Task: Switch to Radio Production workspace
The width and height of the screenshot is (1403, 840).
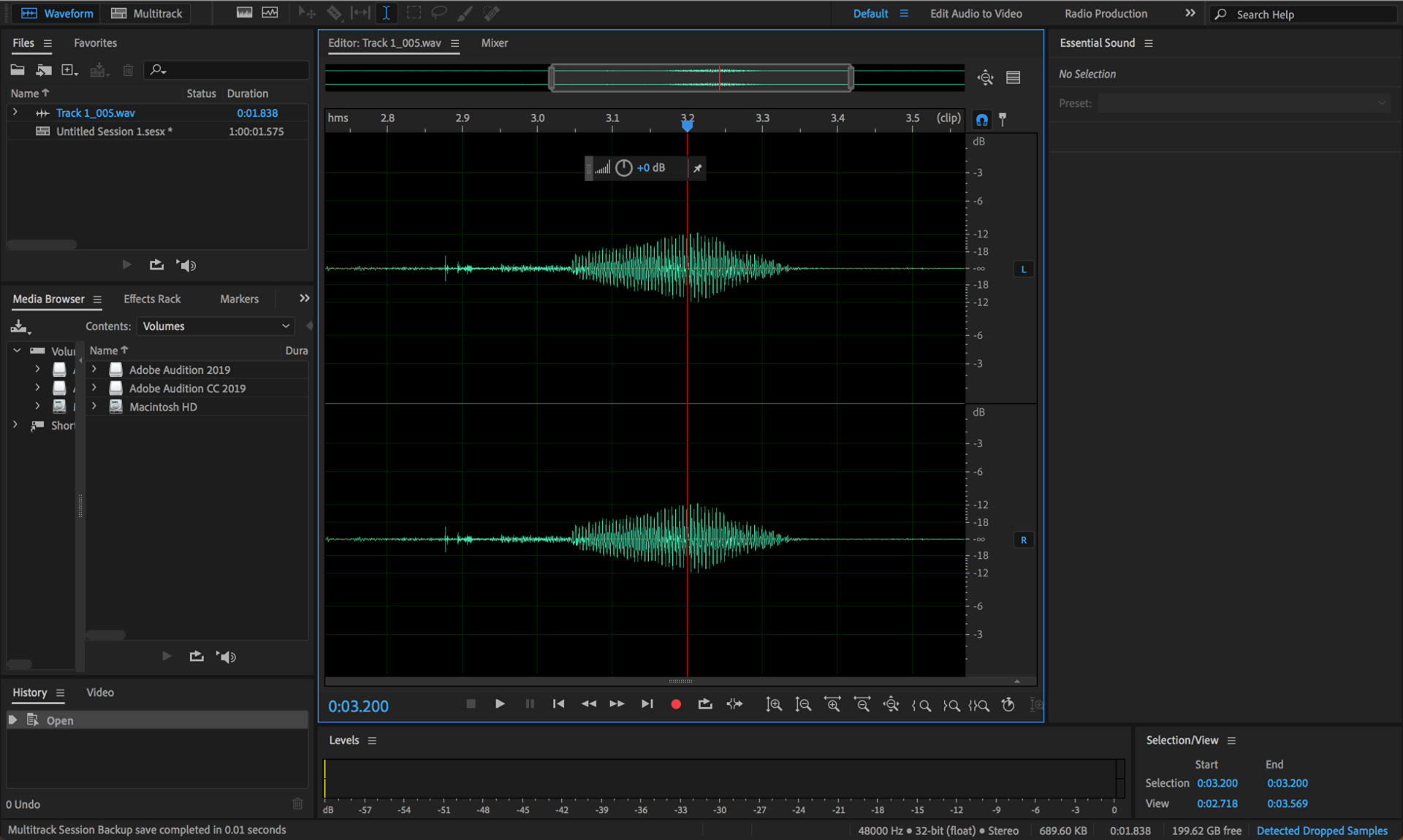Action: (x=1106, y=14)
